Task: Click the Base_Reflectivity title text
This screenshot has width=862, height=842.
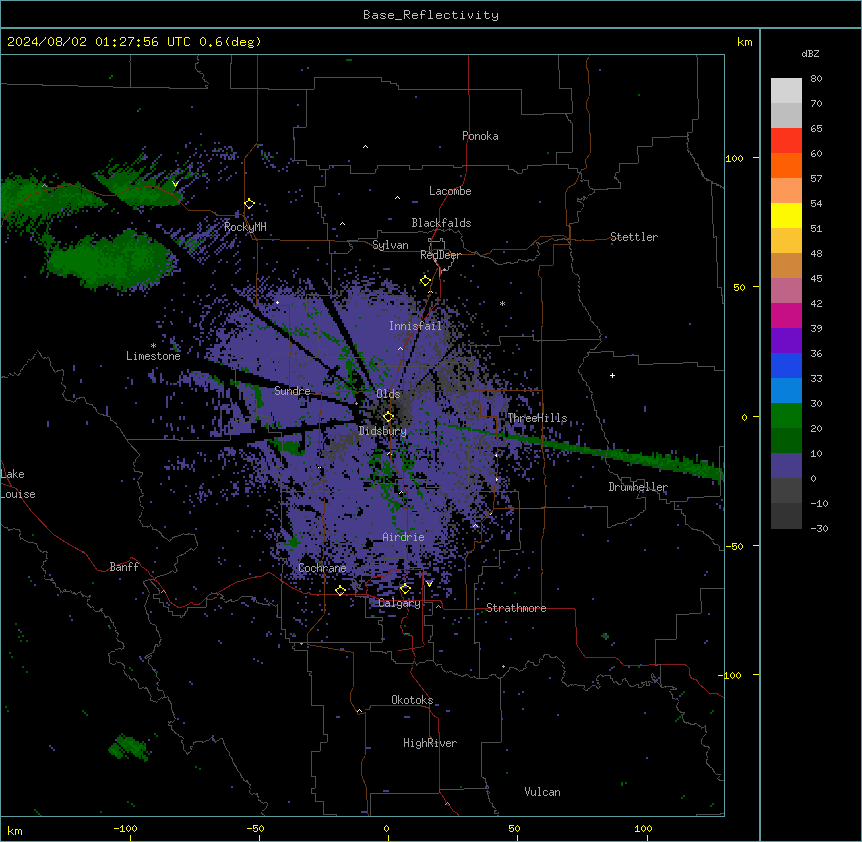Action: coord(431,15)
